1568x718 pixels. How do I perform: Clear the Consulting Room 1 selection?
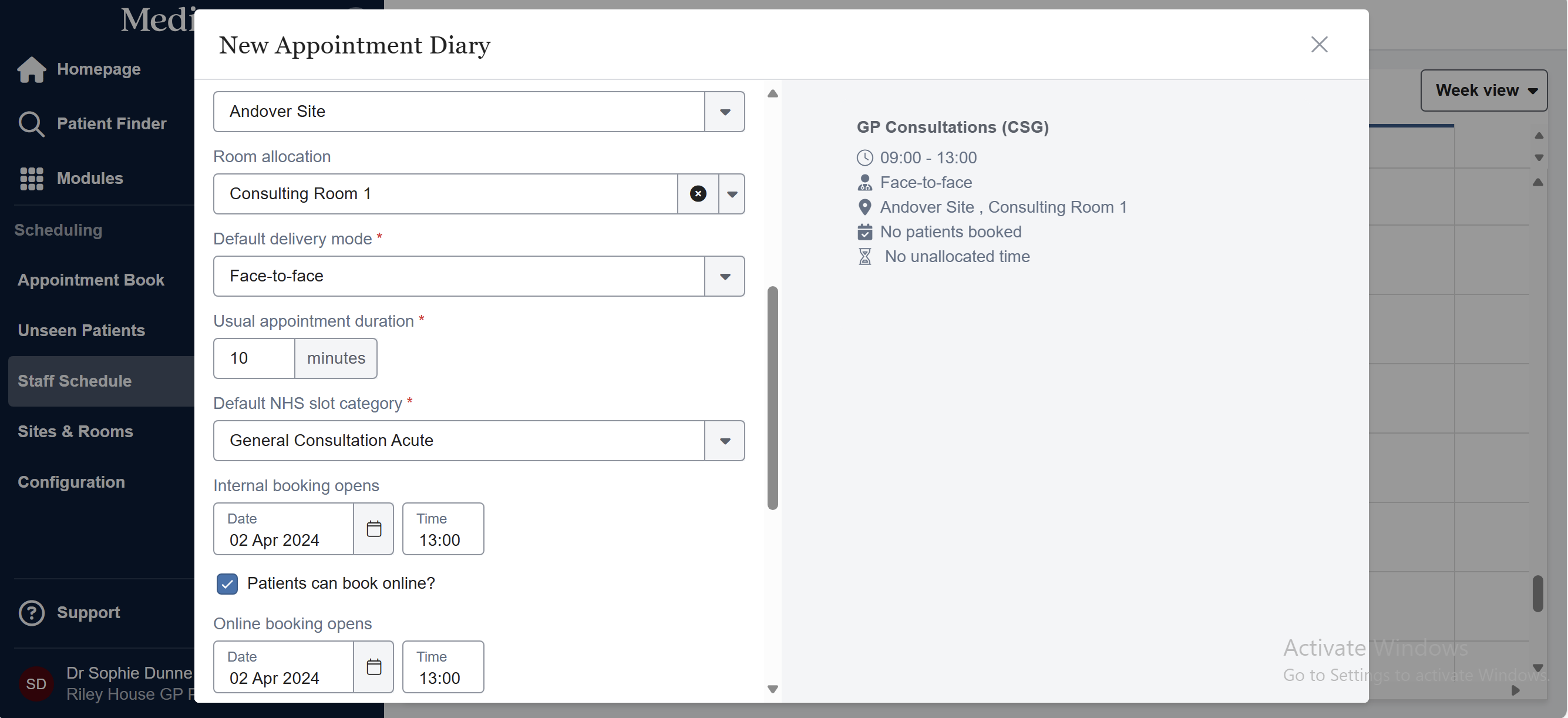pos(698,194)
